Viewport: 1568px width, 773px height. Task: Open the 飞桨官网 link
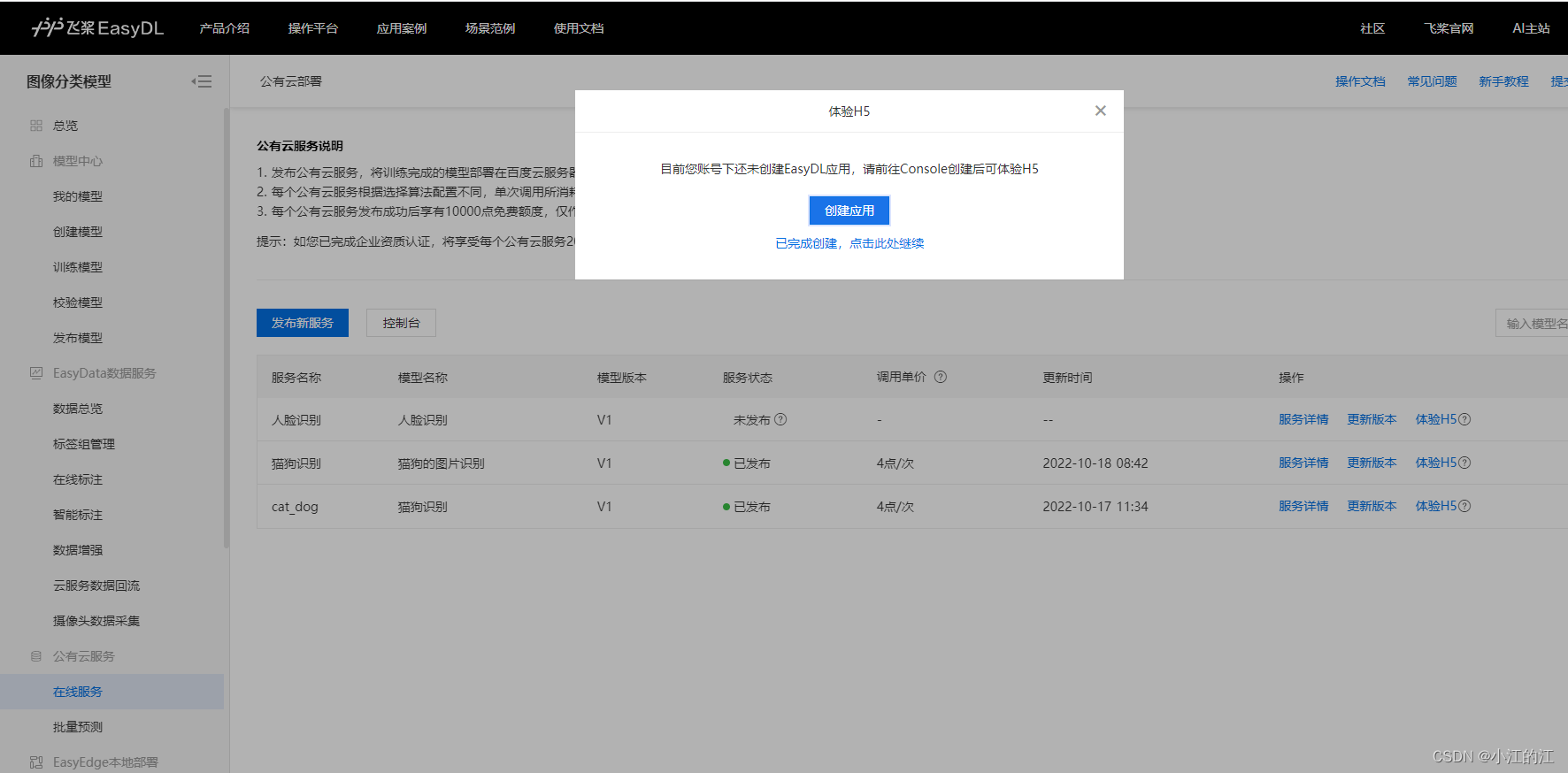(1449, 28)
